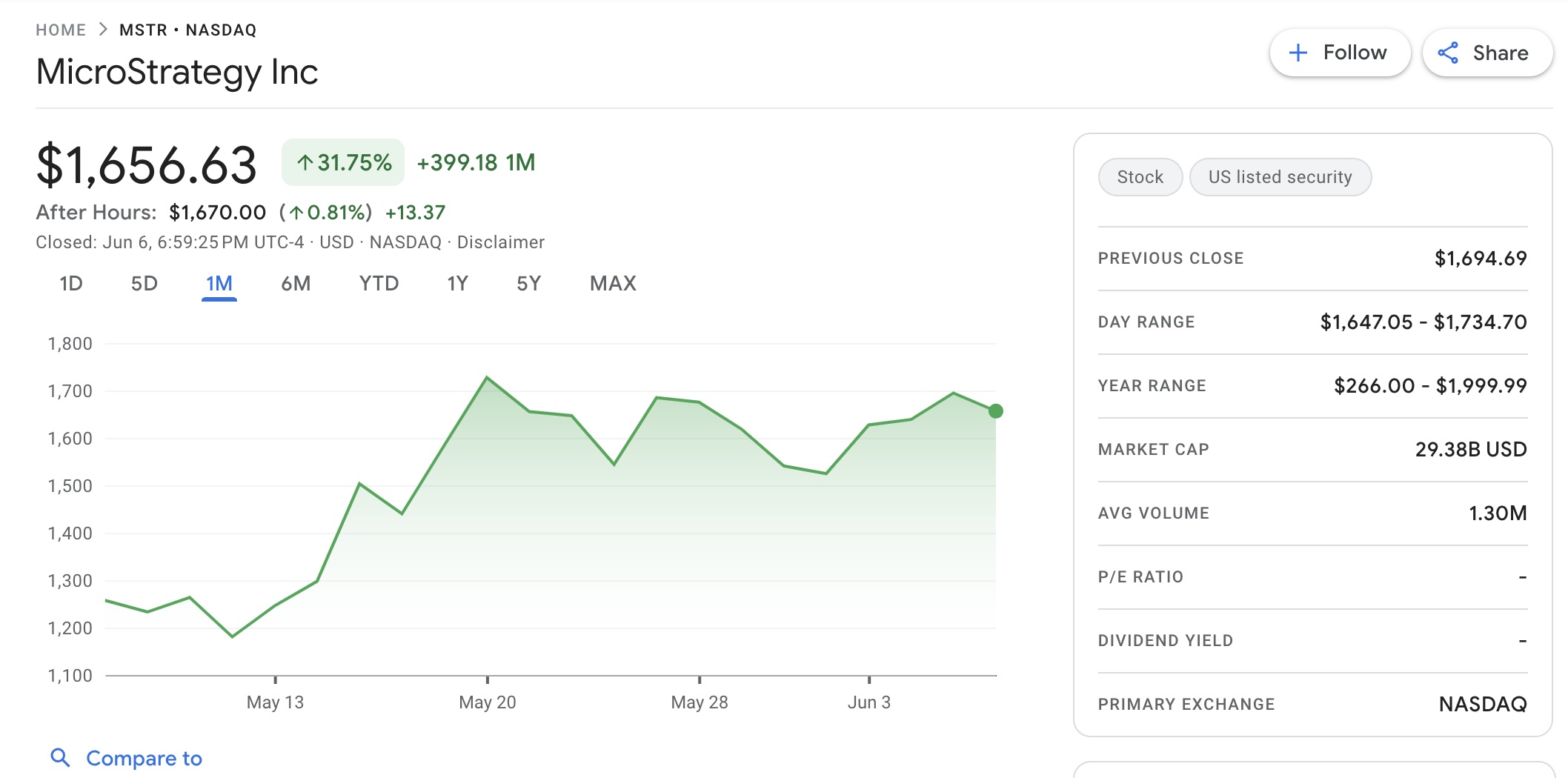The image size is (1568, 778).
Task: Click the $1,656.63 current price
Action: point(147,164)
